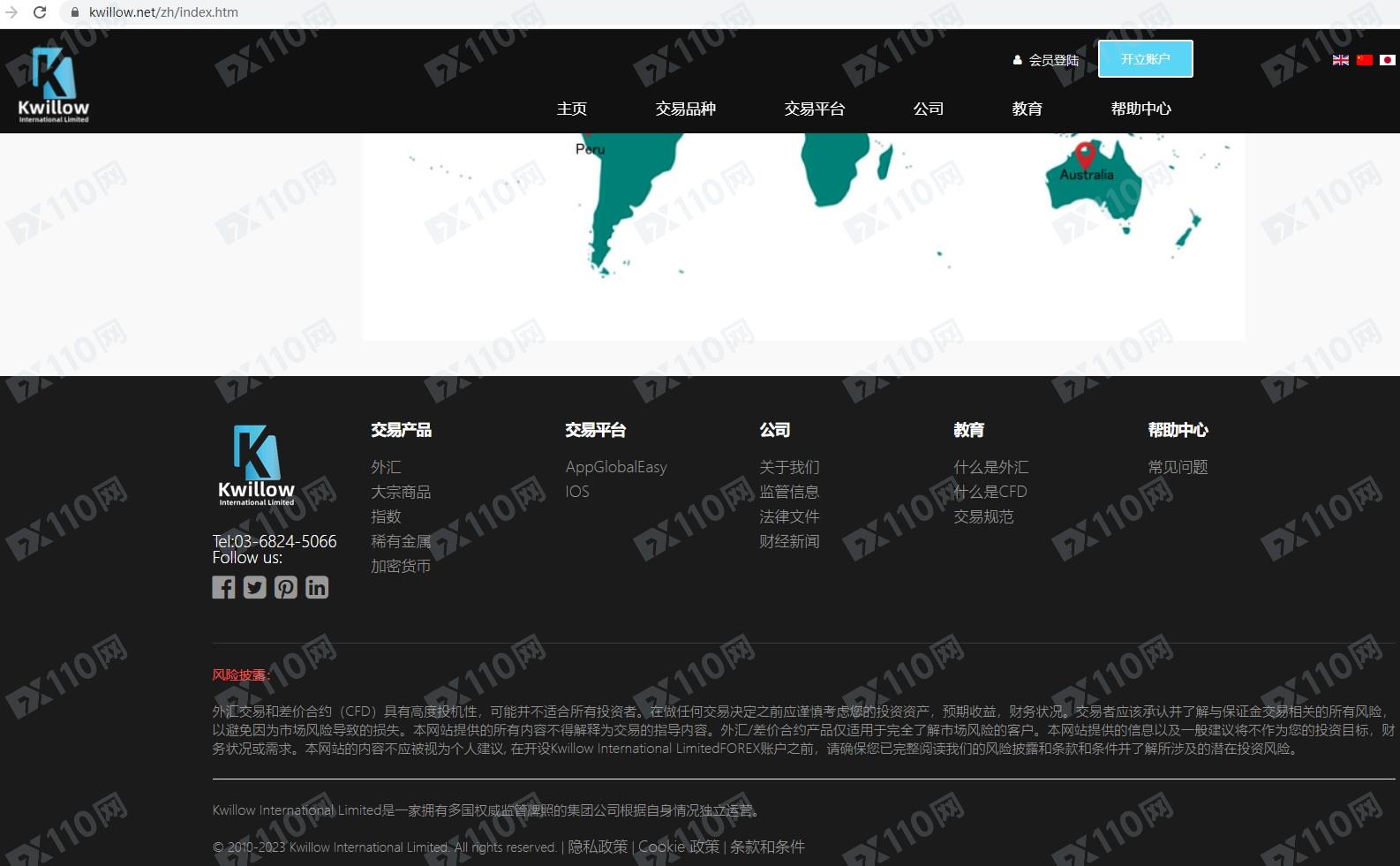Open the 监管信息 footer link
This screenshot has width=1400, height=866.
(789, 492)
